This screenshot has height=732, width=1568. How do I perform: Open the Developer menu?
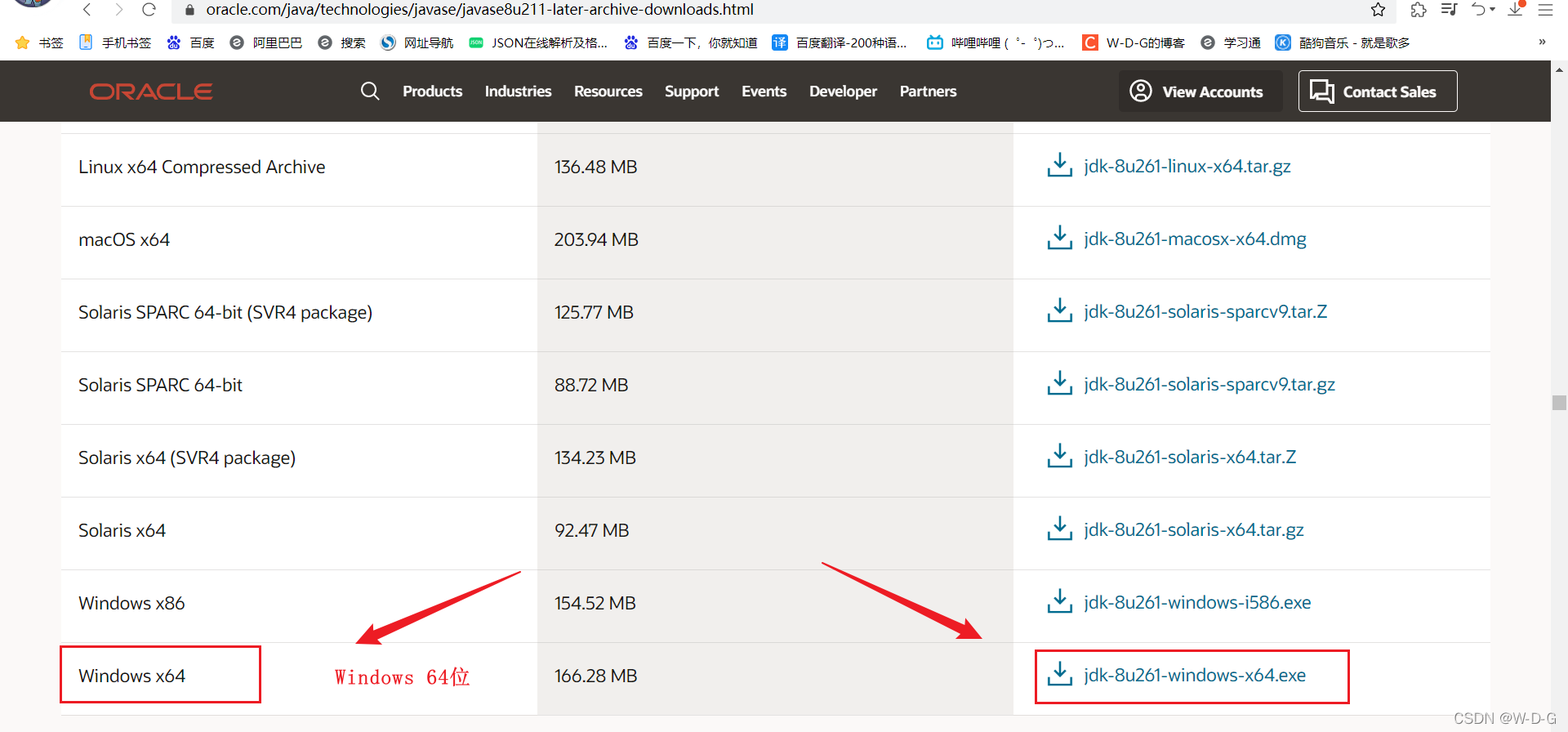tap(843, 91)
